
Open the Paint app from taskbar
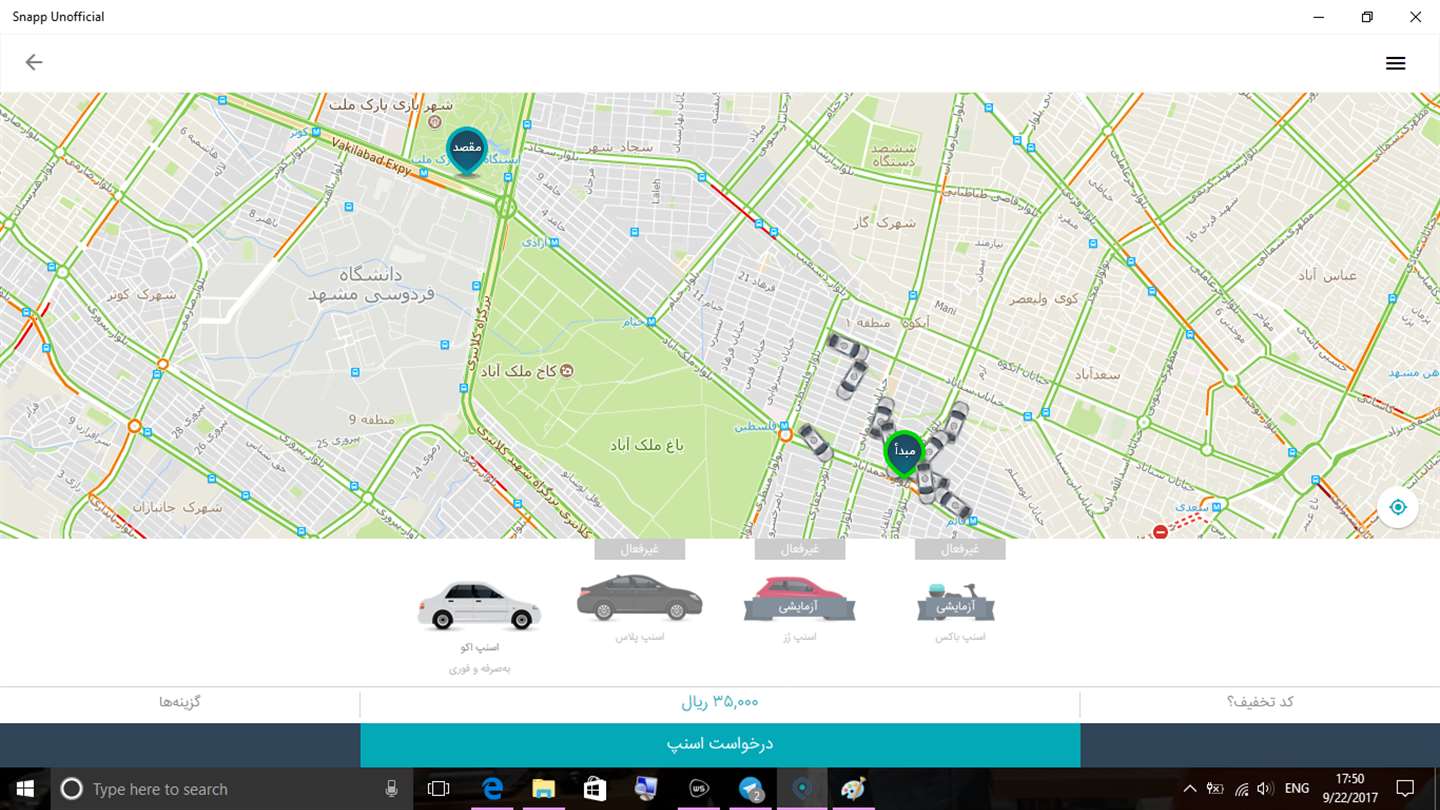[x=853, y=789]
